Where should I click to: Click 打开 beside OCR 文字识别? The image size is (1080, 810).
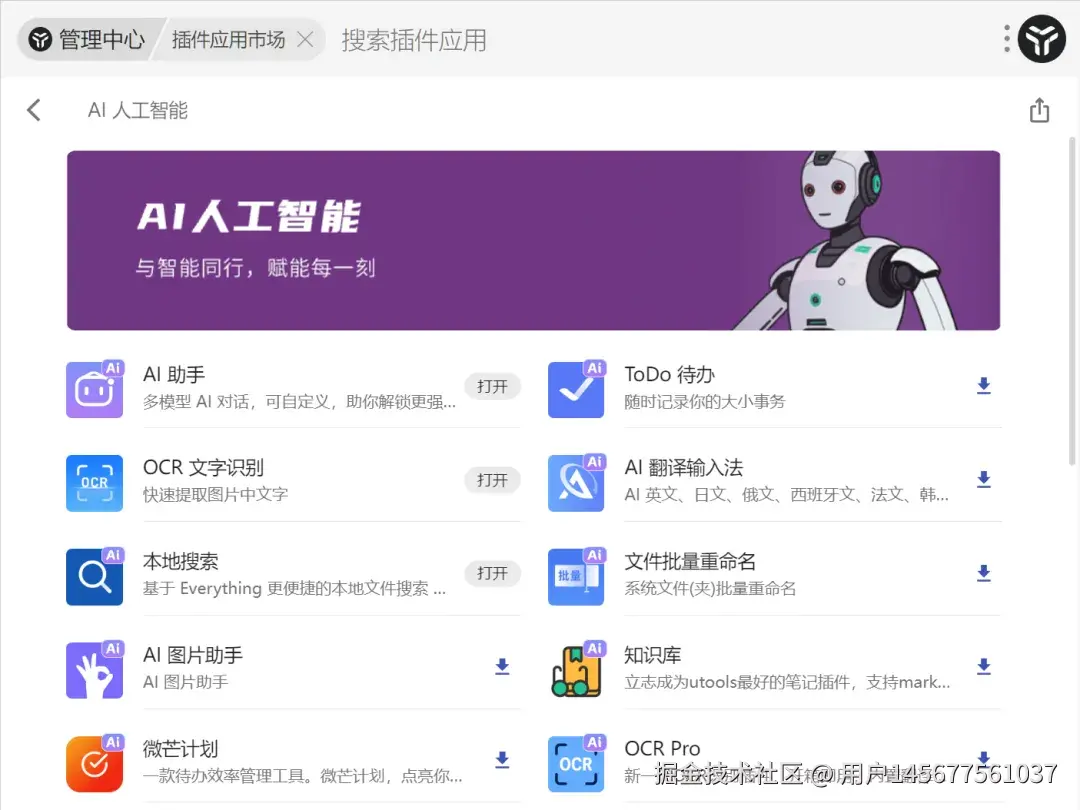[x=492, y=480]
